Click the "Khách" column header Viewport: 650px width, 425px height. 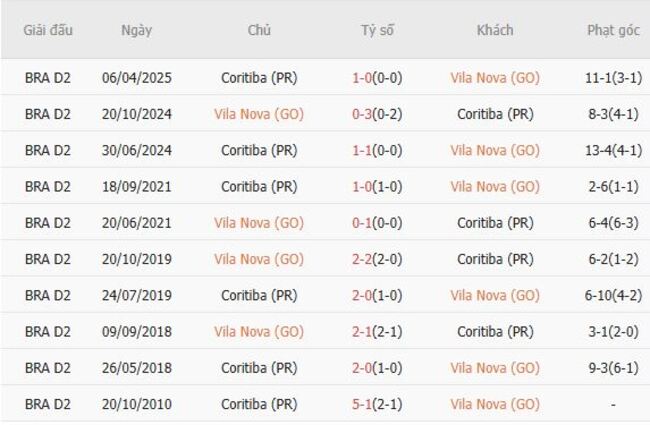coord(494,30)
